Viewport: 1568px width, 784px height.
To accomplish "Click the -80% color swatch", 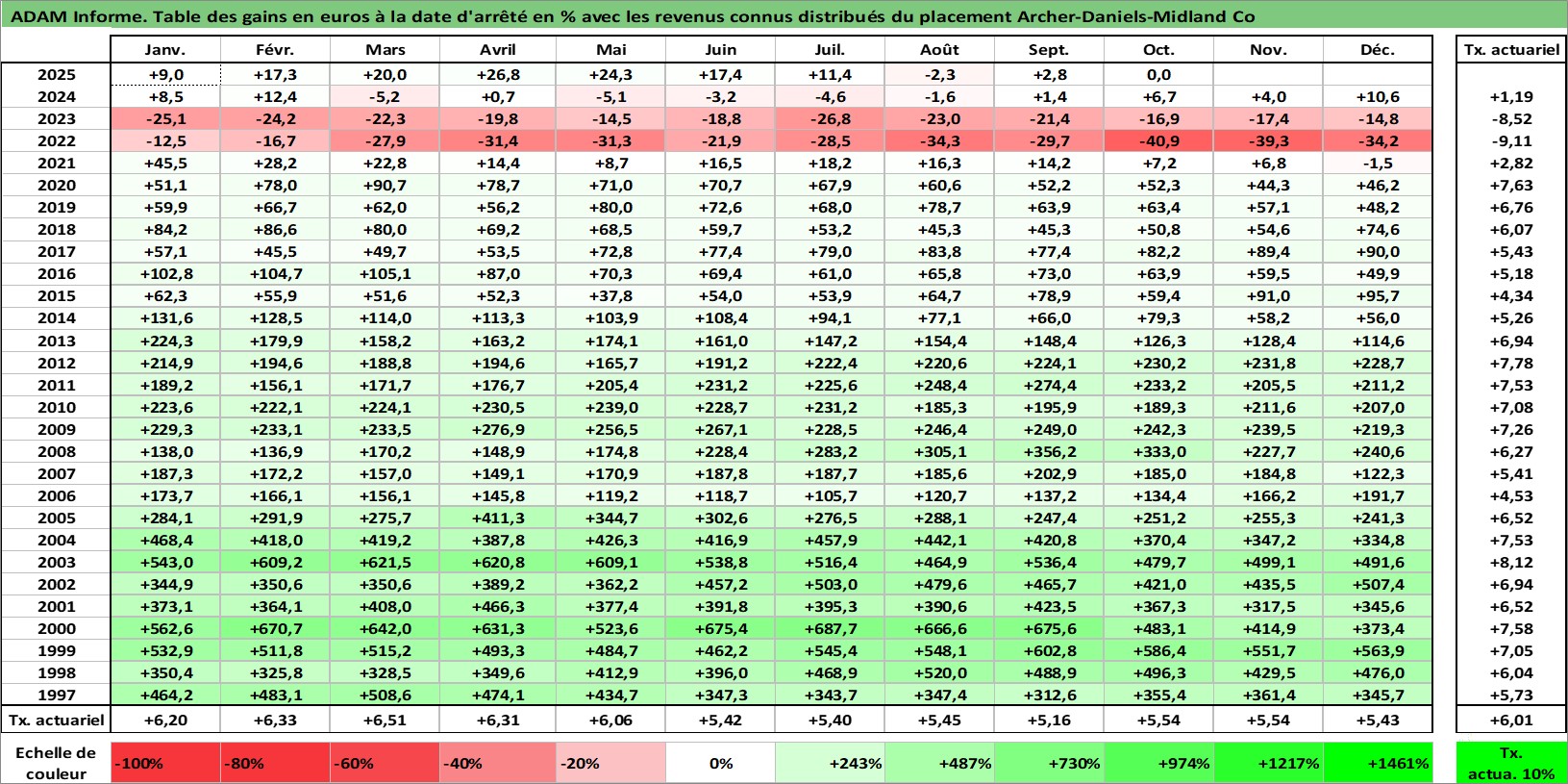I will (275, 763).
